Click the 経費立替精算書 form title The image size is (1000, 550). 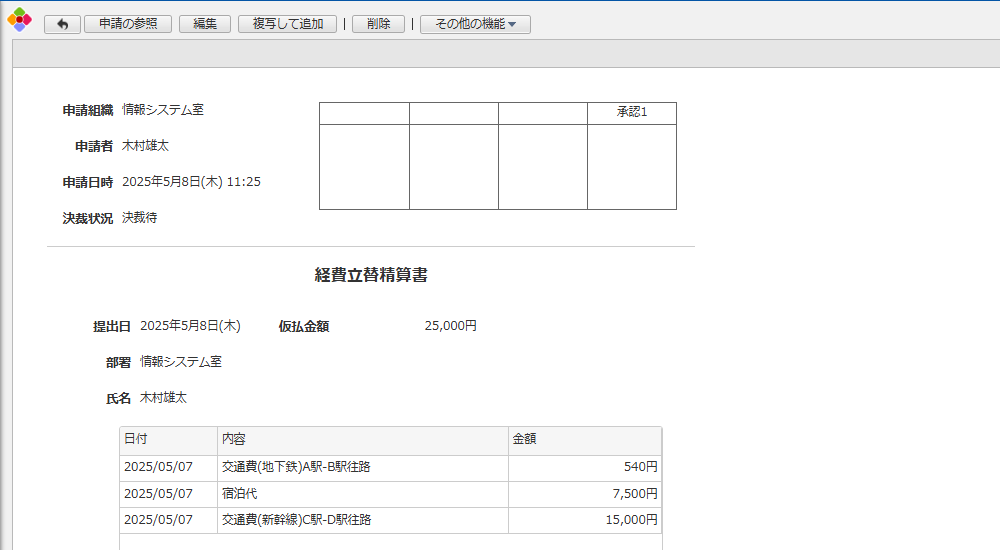(x=371, y=276)
